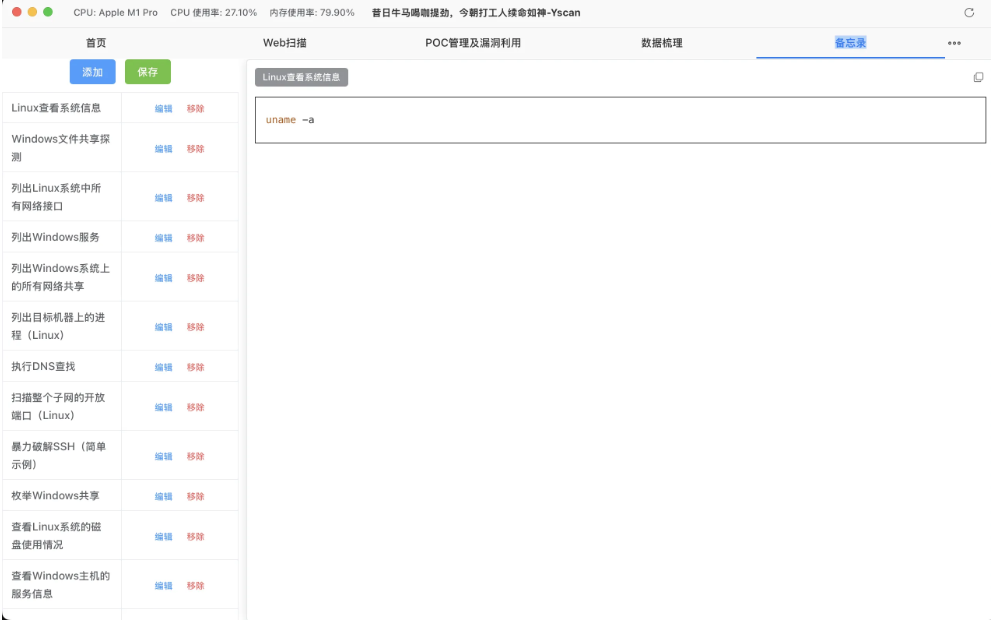Open the 首页 tab
This screenshot has width=991, height=621.
click(x=96, y=43)
